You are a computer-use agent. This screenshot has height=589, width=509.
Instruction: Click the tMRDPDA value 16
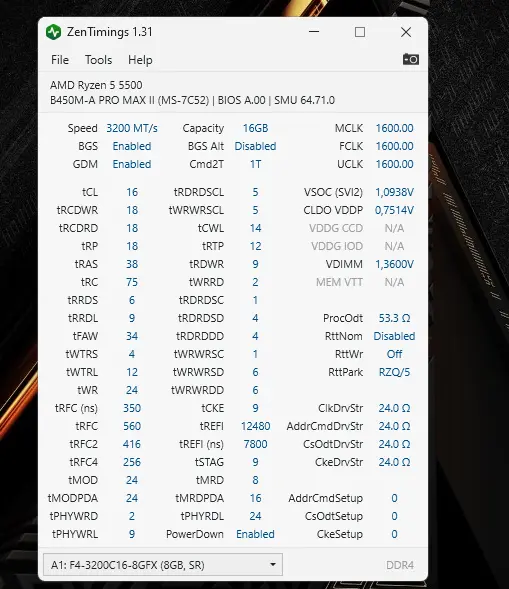click(255, 498)
